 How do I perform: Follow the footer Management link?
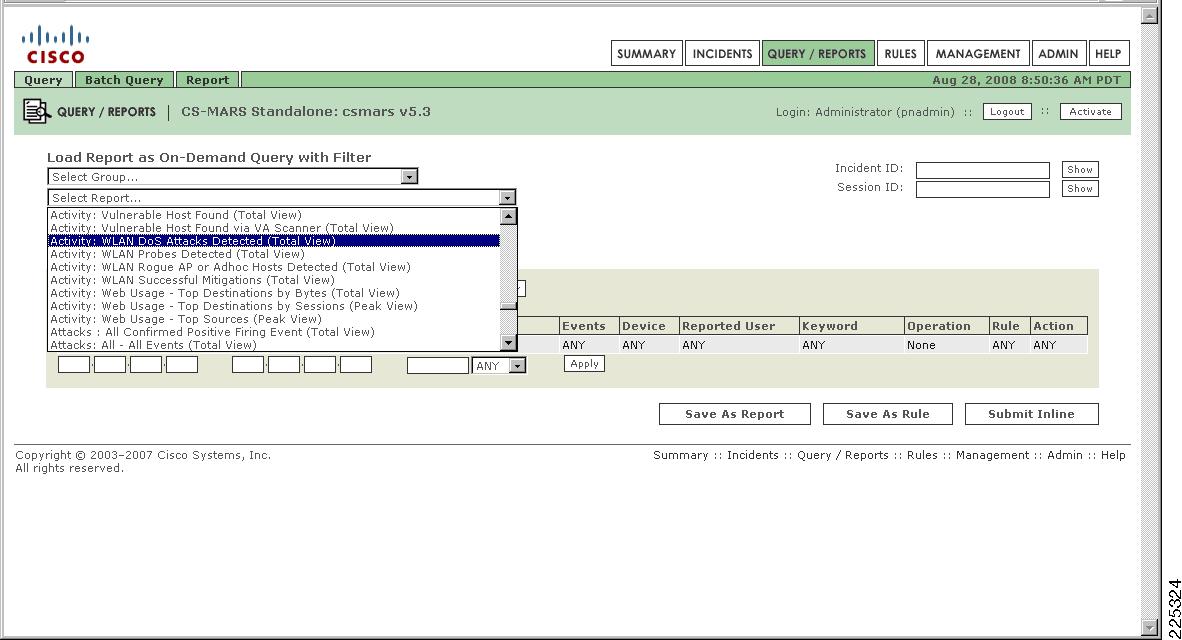point(992,455)
